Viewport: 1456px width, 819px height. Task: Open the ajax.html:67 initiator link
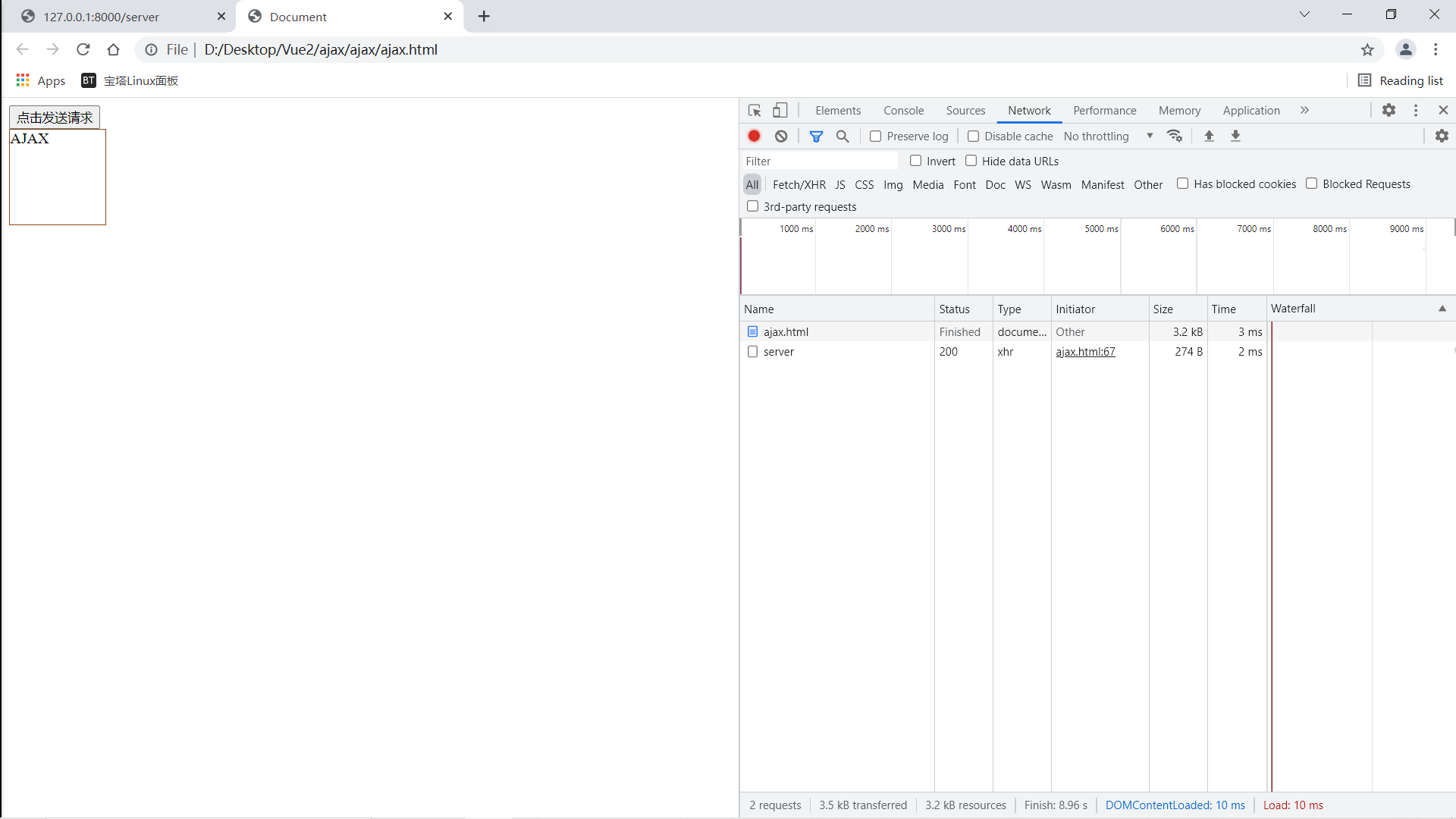click(1085, 352)
